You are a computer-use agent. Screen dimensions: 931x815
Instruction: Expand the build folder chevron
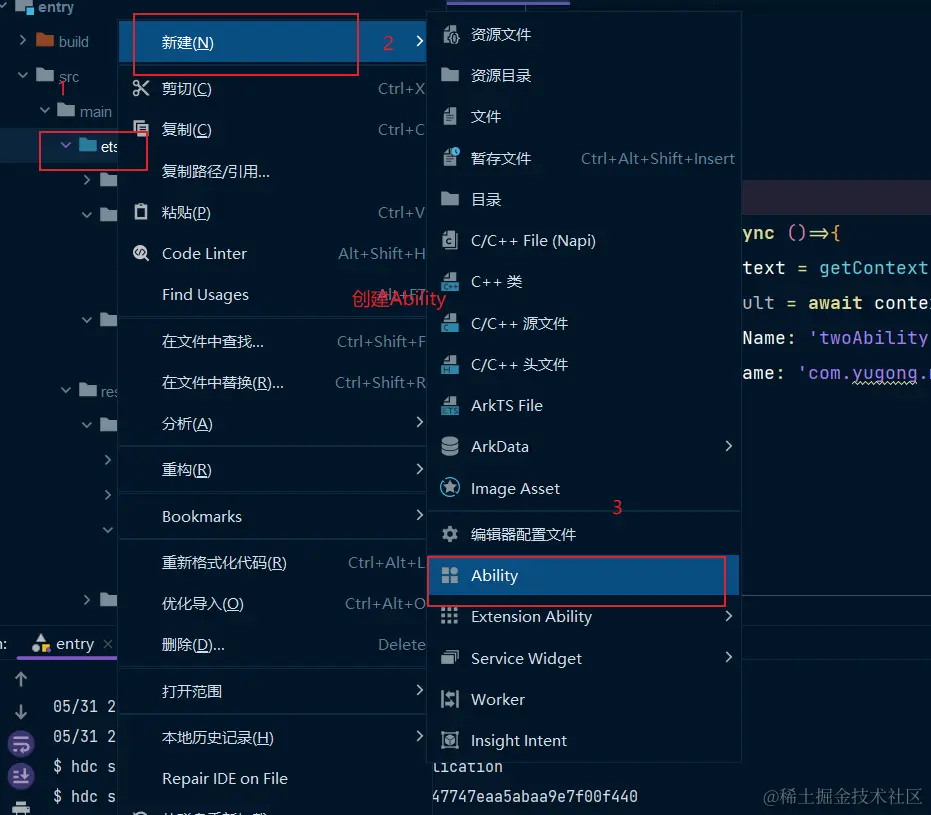23,40
